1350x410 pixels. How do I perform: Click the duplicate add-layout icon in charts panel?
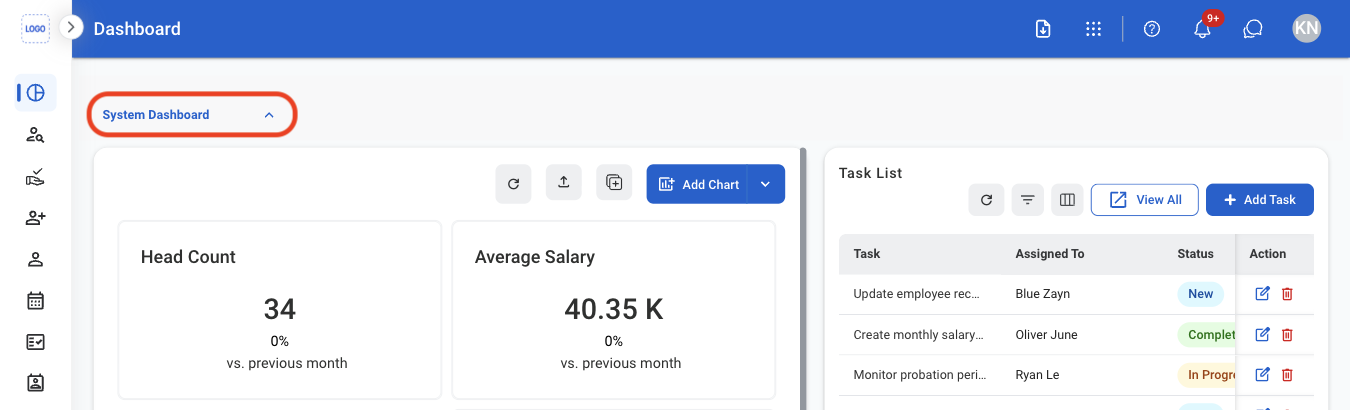point(614,183)
